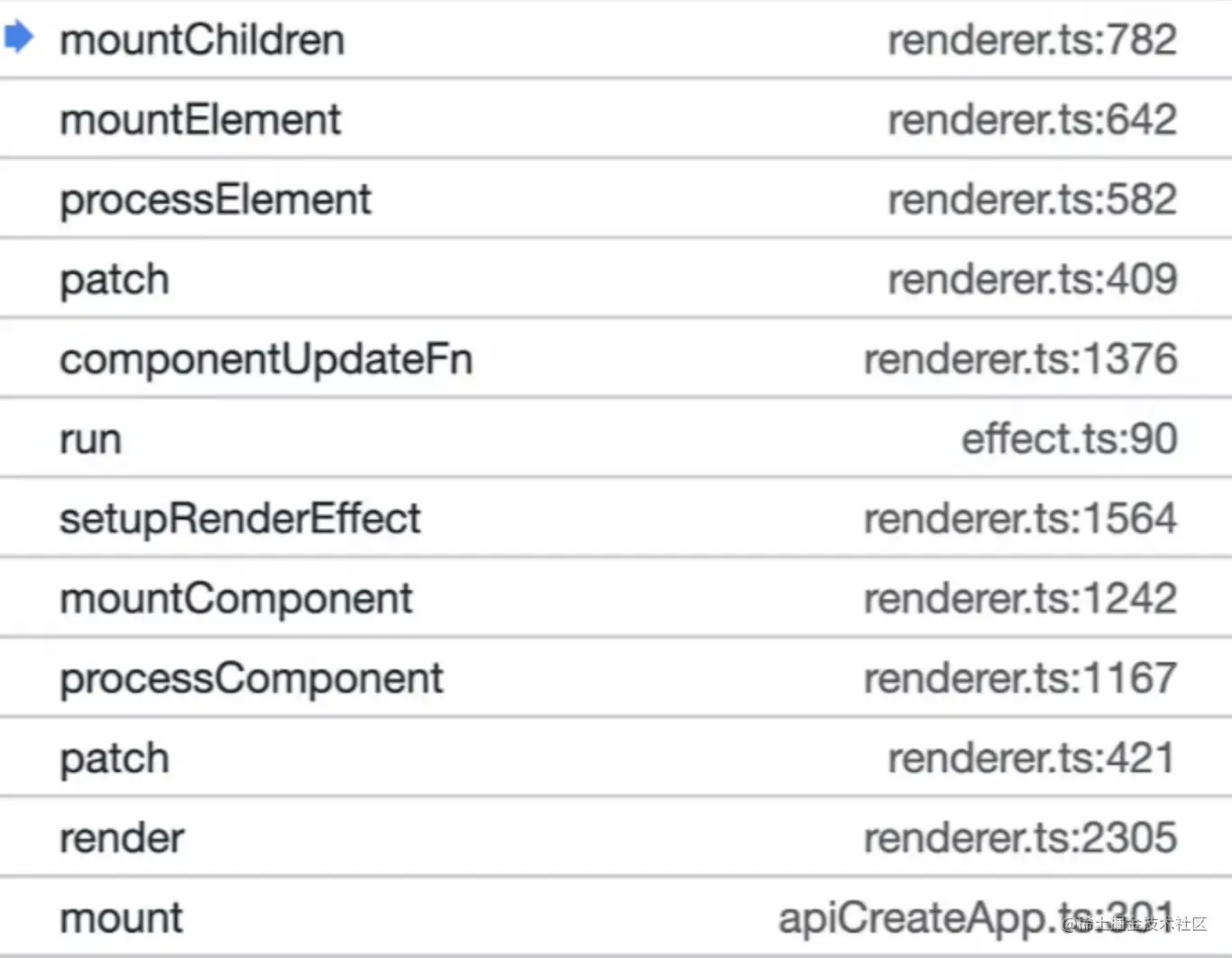The width and height of the screenshot is (1232, 958).
Task: Select the patch frame at renderer.ts:421
Action: (x=115, y=759)
